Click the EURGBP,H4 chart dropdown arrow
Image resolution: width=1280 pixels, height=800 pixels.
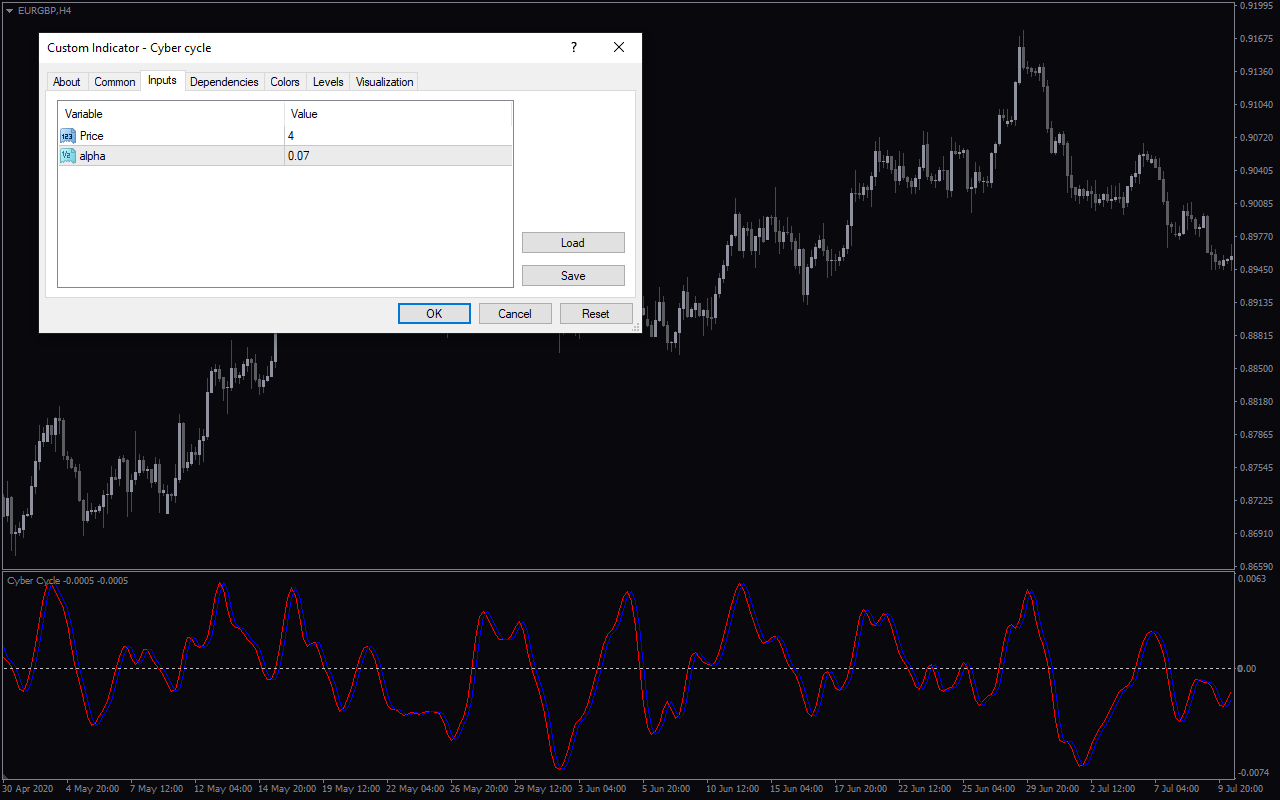coord(9,10)
